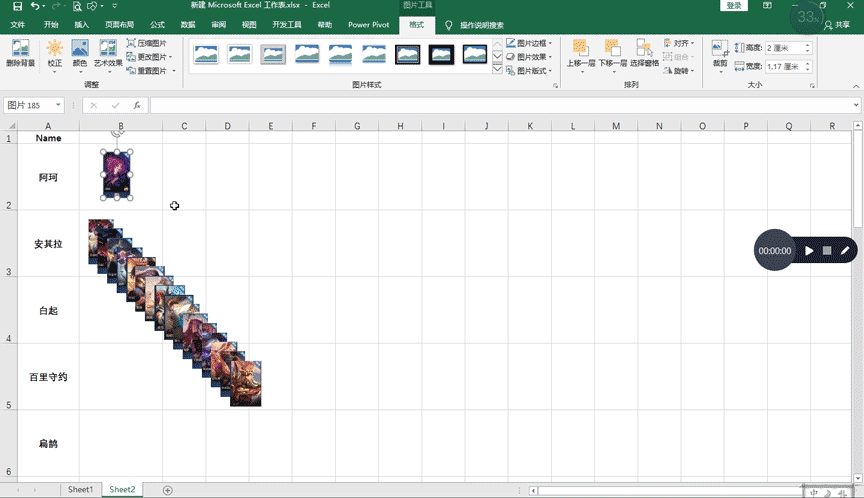Viewport: 864px width, 498px height.
Task: Collapse the ribbon with the chevron
Action: [856, 86]
